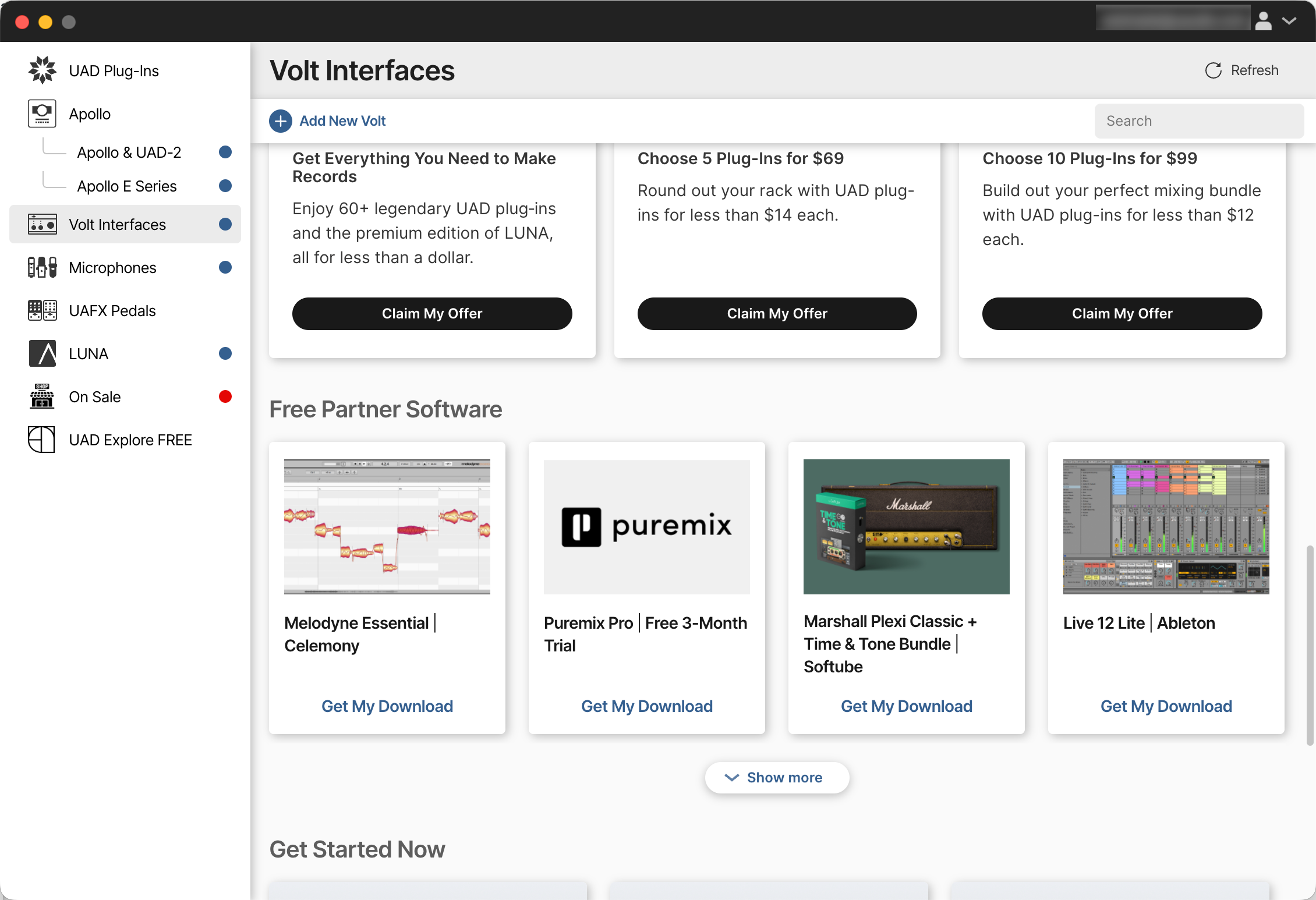Click the LUNA logo icon
1316x900 pixels.
coord(43,353)
